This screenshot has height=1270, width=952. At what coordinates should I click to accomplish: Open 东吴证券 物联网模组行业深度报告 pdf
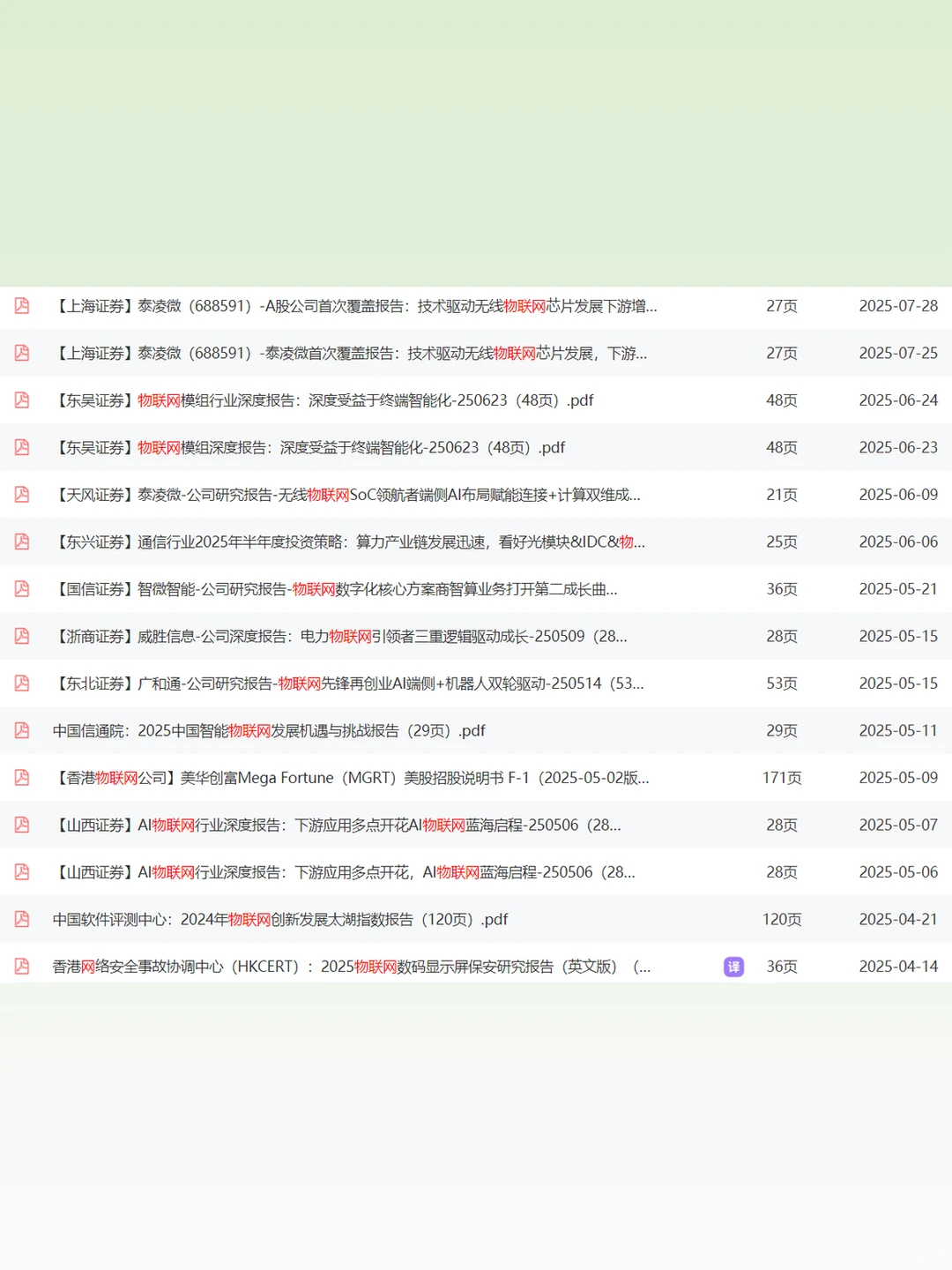[323, 400]
